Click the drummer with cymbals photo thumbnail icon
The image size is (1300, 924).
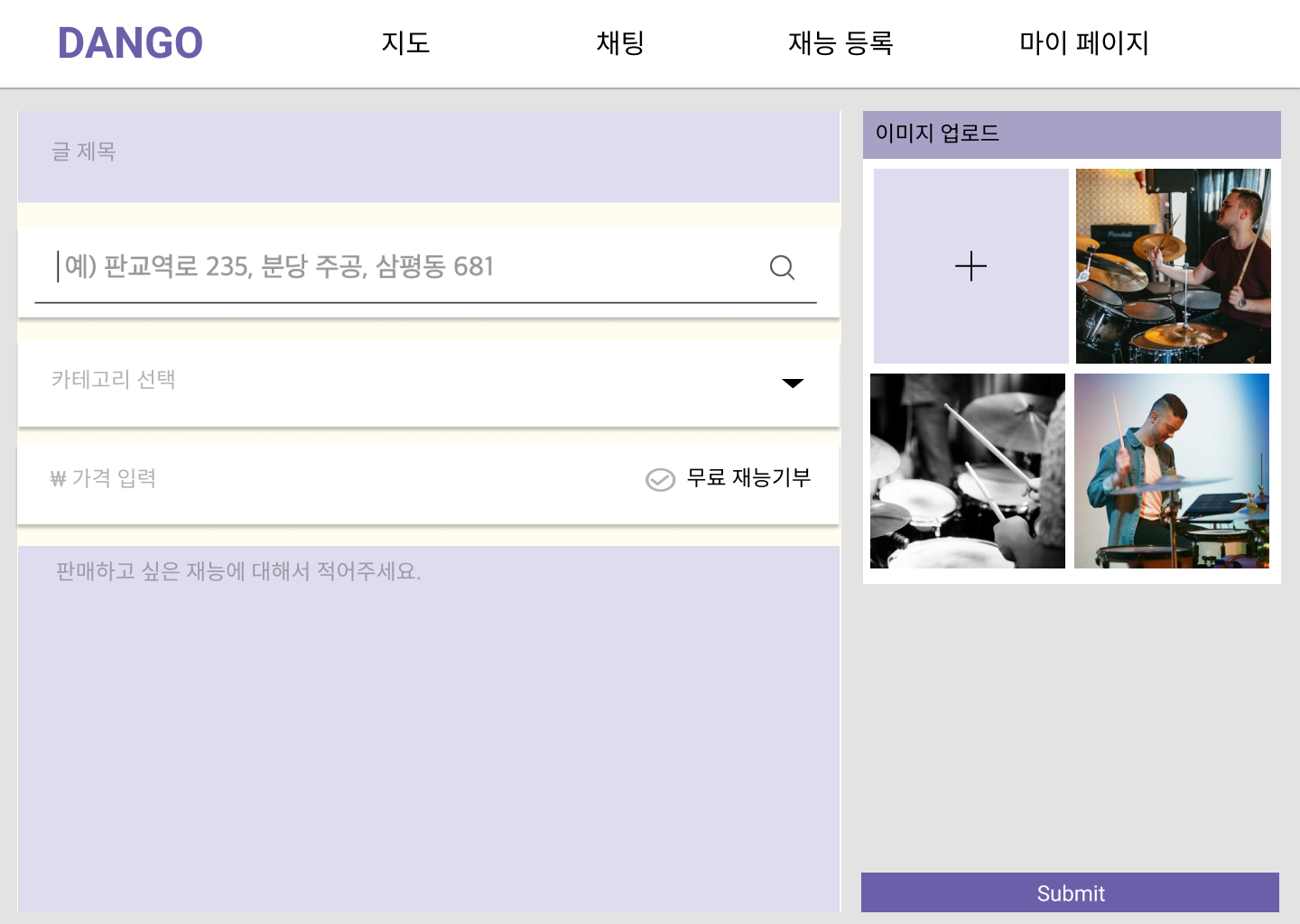coord(1173,266)
